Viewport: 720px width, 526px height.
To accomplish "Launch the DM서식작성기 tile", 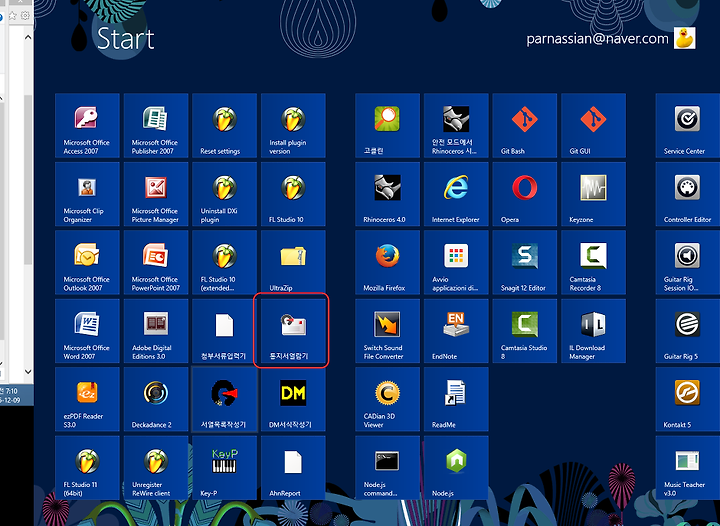I will 293,399.
